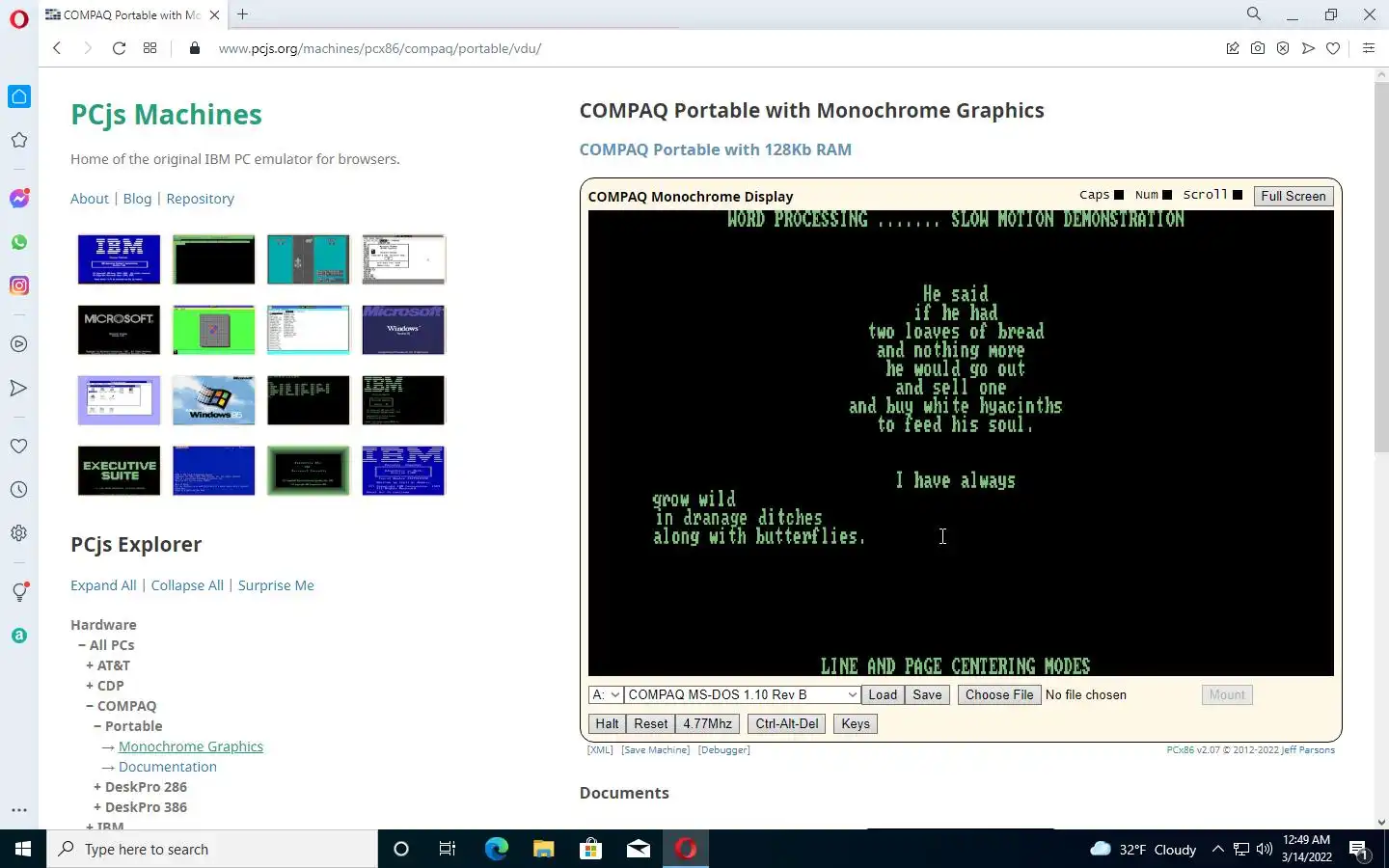Open Monochrome Graphics tree link
The image size is (1389, 868).
191,746
